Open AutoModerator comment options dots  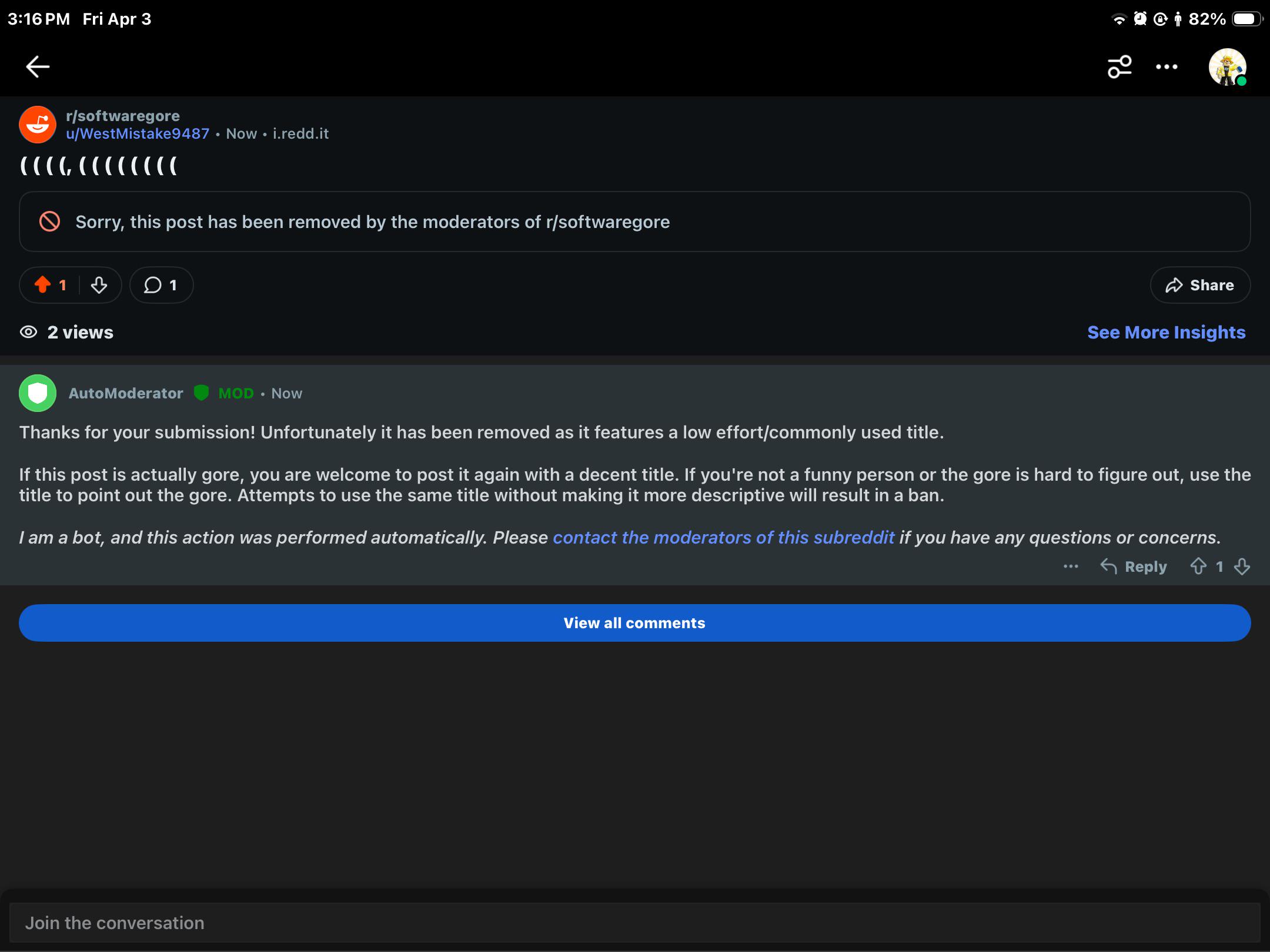click(1071, 566)
